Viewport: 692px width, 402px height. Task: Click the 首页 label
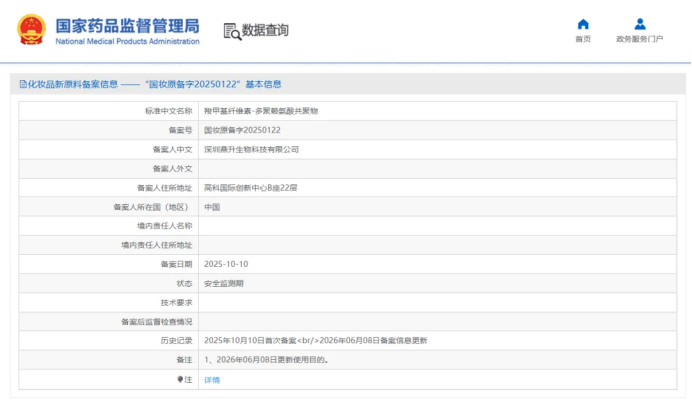click(x=583, y=39)
